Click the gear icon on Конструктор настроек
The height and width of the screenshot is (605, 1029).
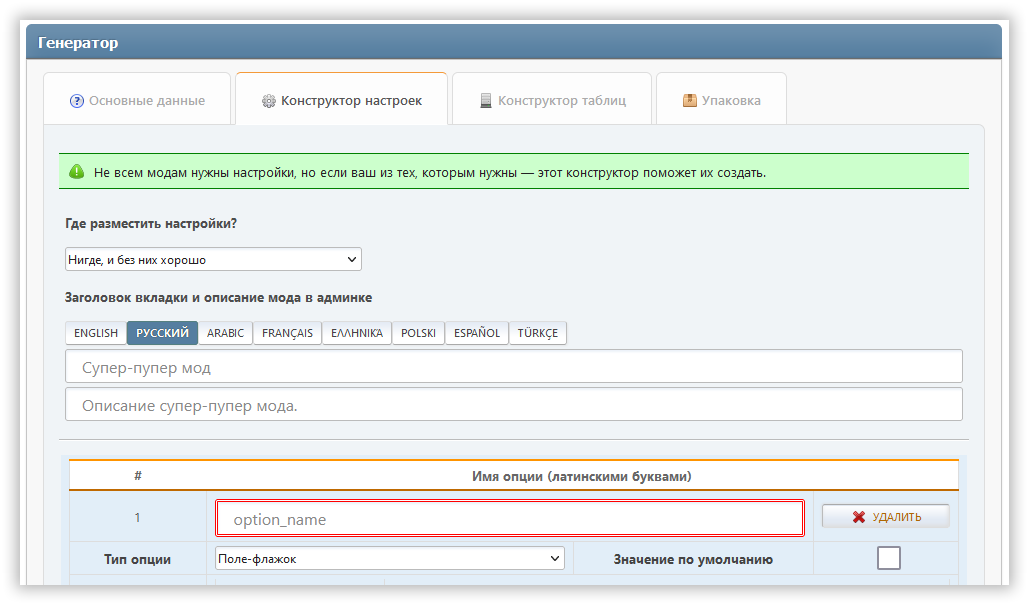pos(268,101)
